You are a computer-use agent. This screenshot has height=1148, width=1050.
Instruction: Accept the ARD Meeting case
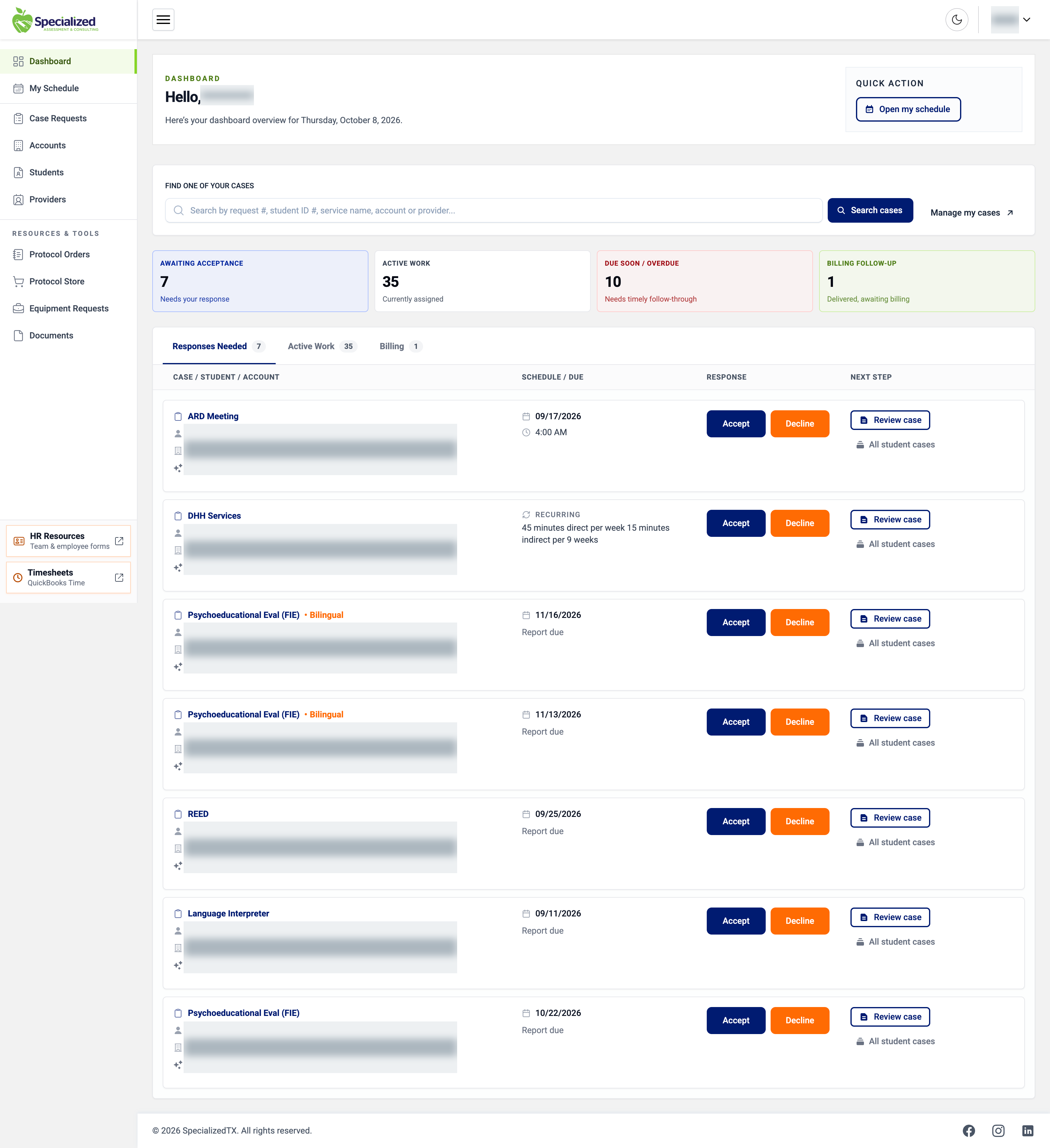736,424
